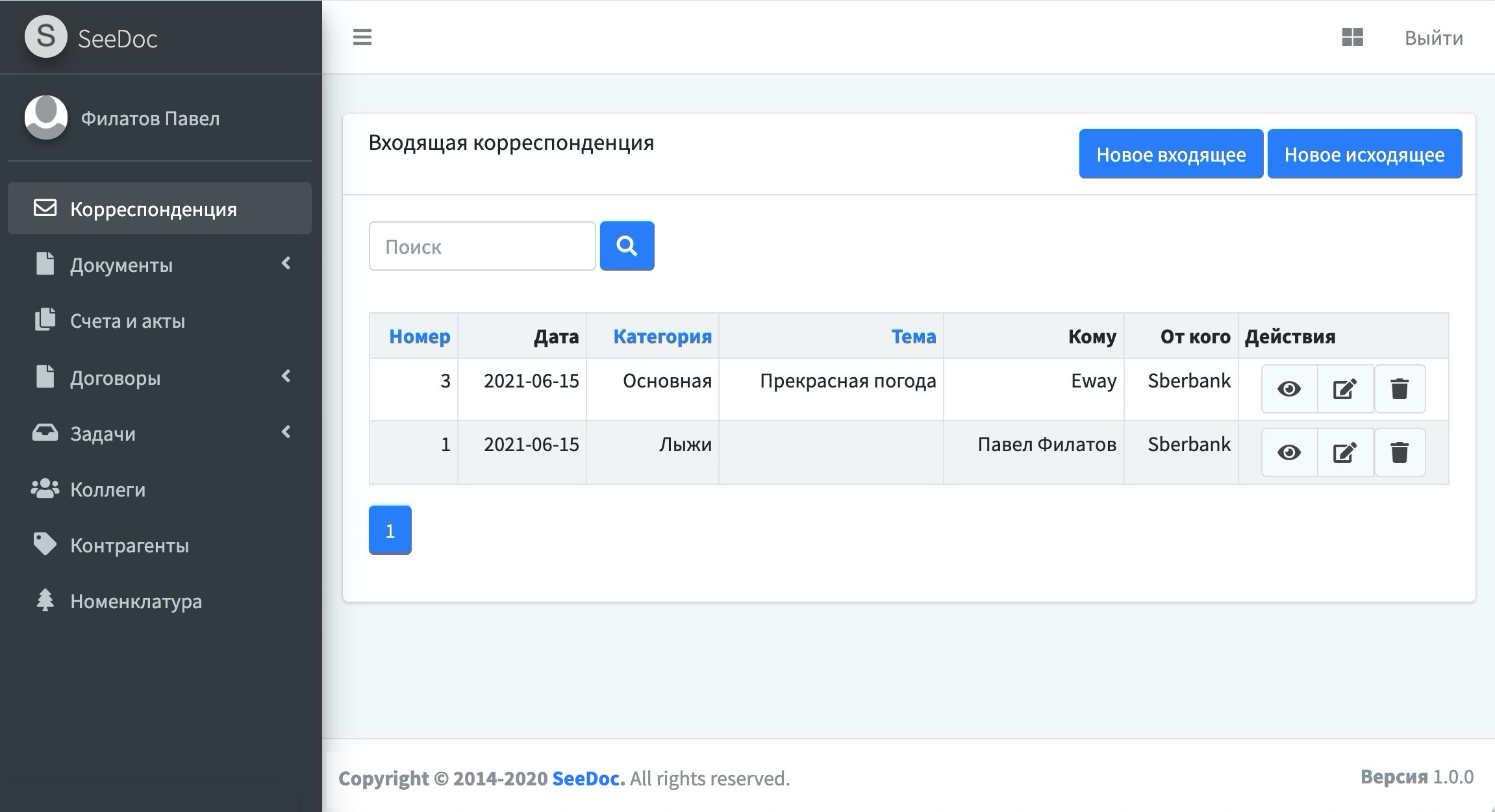Delete the Лыжи entry with trash icon
Image resolution: width=1495 pixels, height=812 pixels.
(x=1400, y=452)
